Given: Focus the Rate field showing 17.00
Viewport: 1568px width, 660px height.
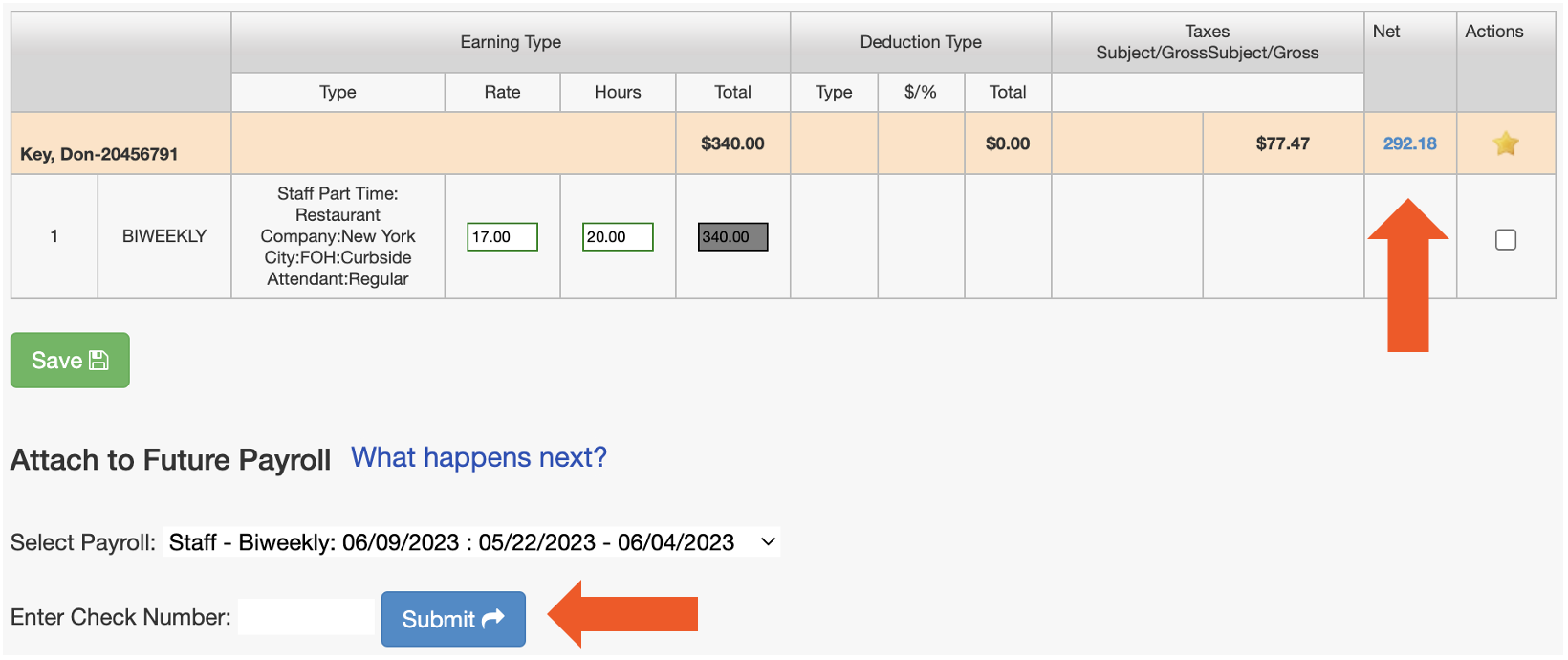Looking at the screenshot, I should point(502,236).
